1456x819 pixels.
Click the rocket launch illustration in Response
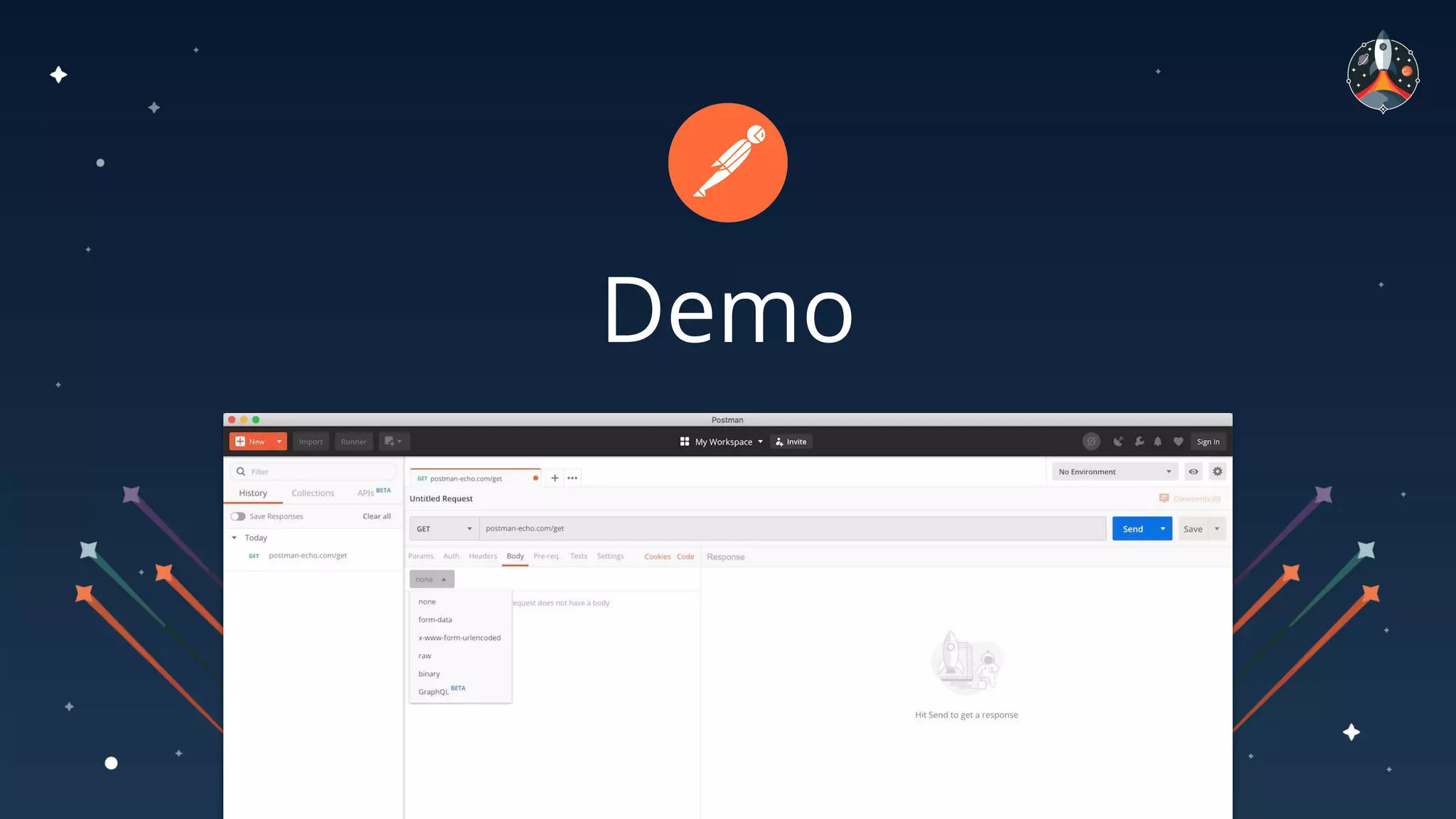[x=966, y=663]
